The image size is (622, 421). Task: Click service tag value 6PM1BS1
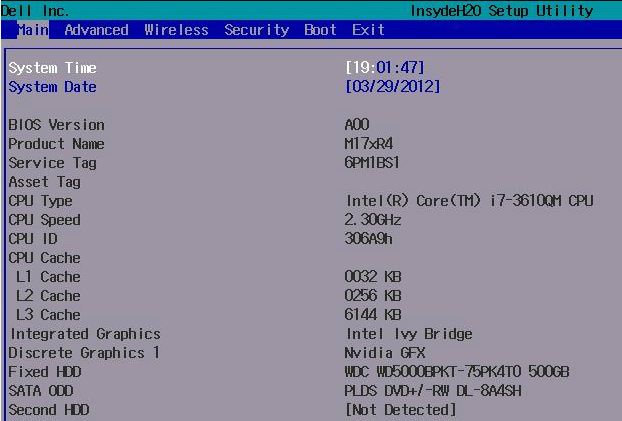[x=372, y=163]
